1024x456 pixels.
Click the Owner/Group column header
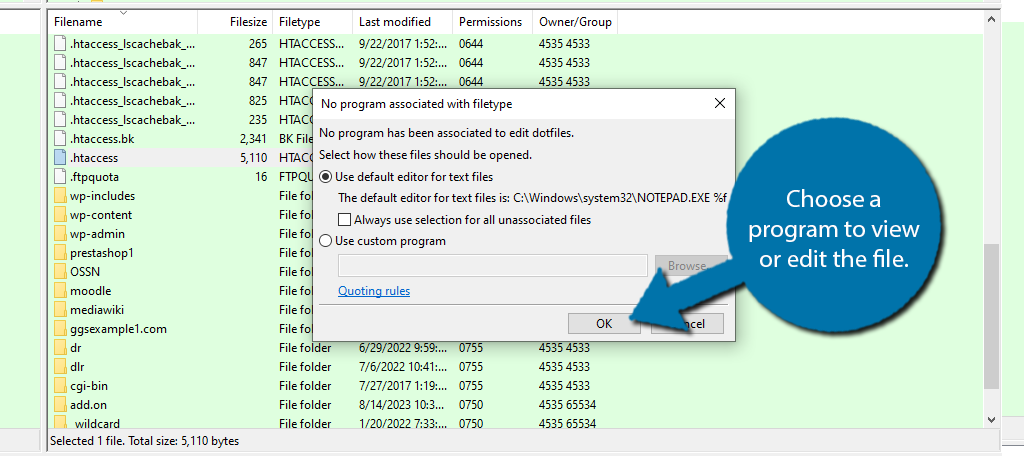[x=575, y=21]
